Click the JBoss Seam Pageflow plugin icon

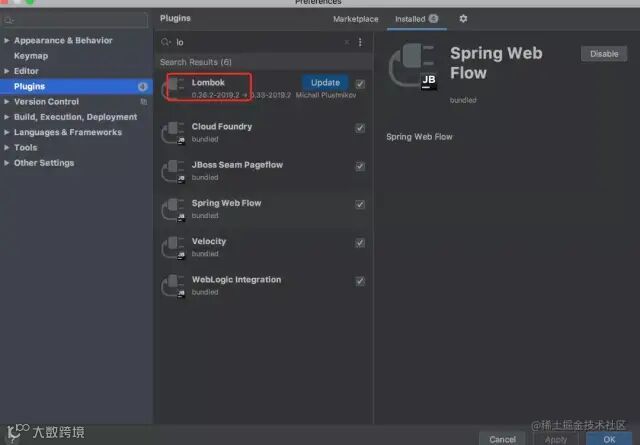[x=173, y=171]
